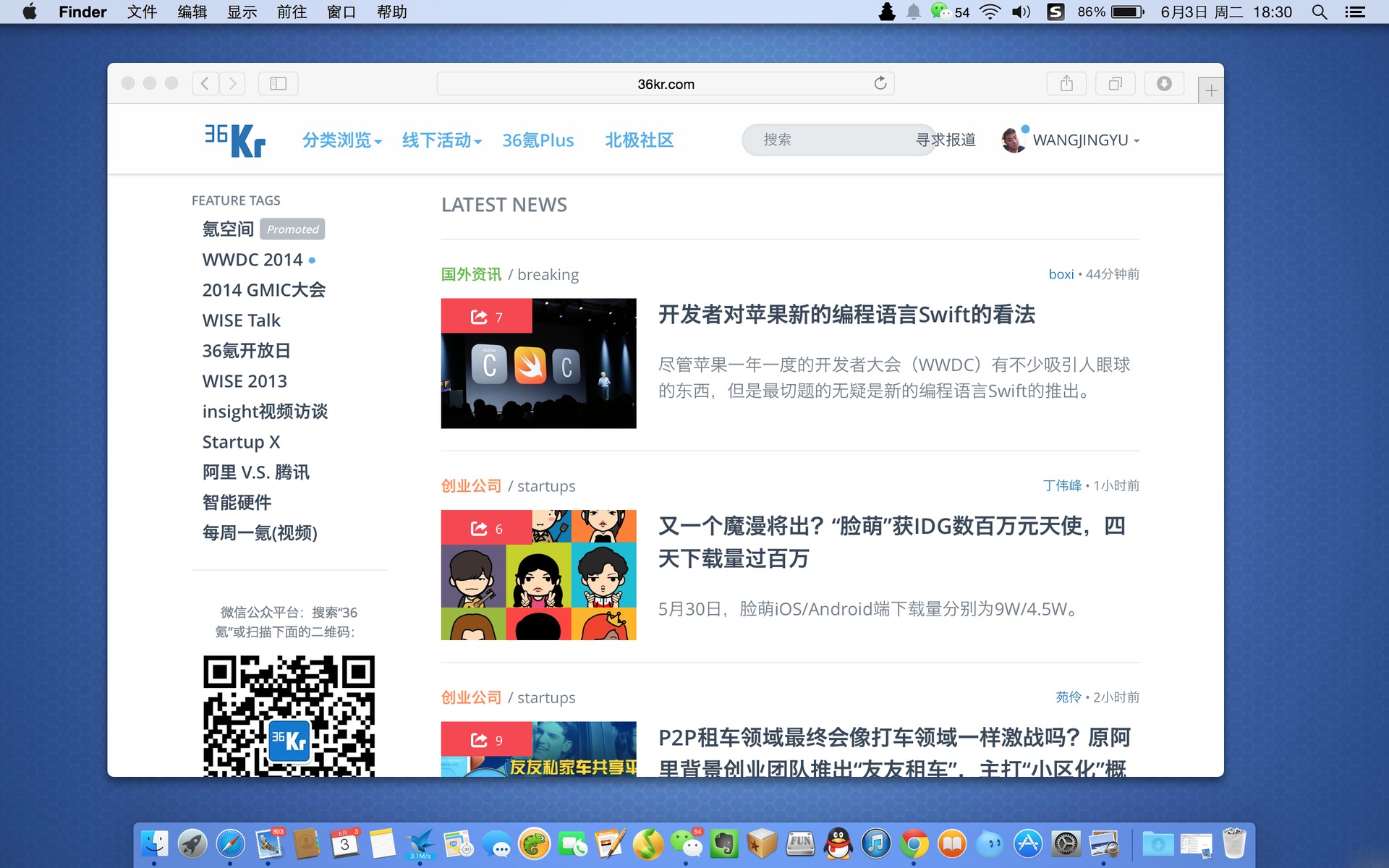Open the 文件 menu
This screenshot has width=1389, height=868.
pos(142,12)
